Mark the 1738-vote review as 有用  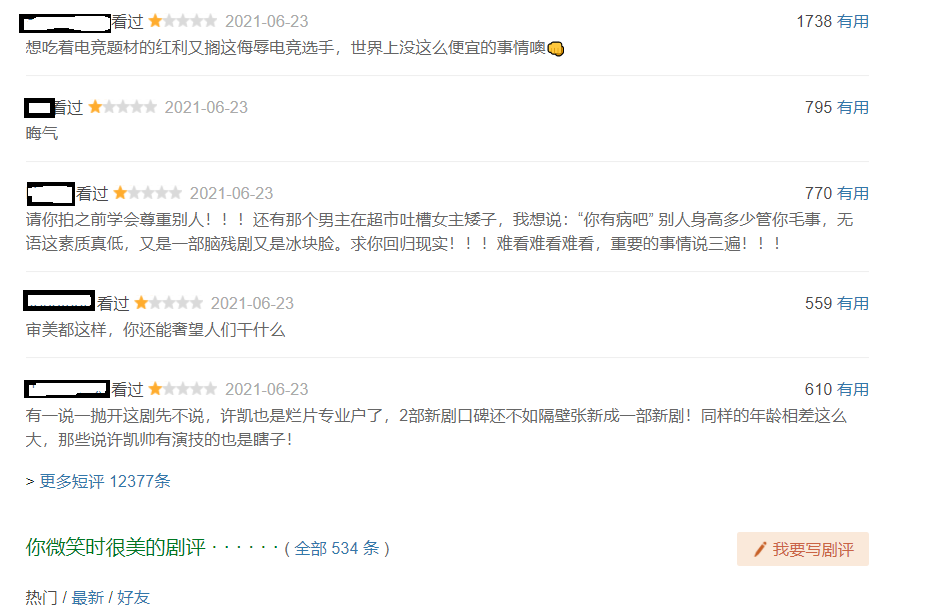(x=853, y=21)
